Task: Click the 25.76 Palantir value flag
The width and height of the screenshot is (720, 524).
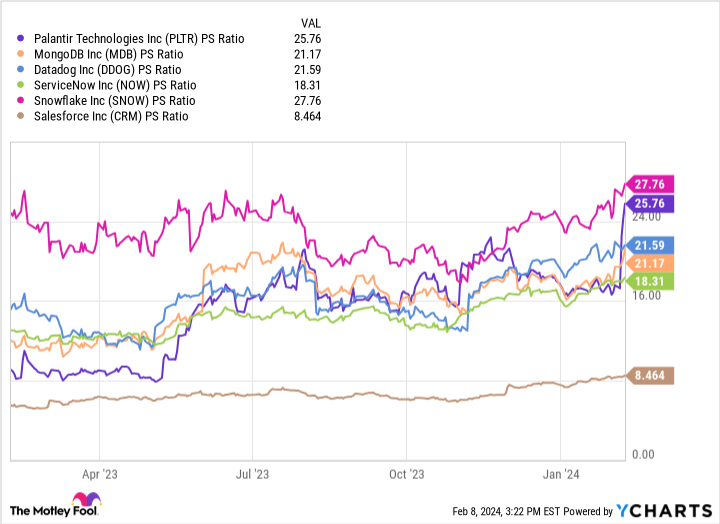Action: (651, 203)
